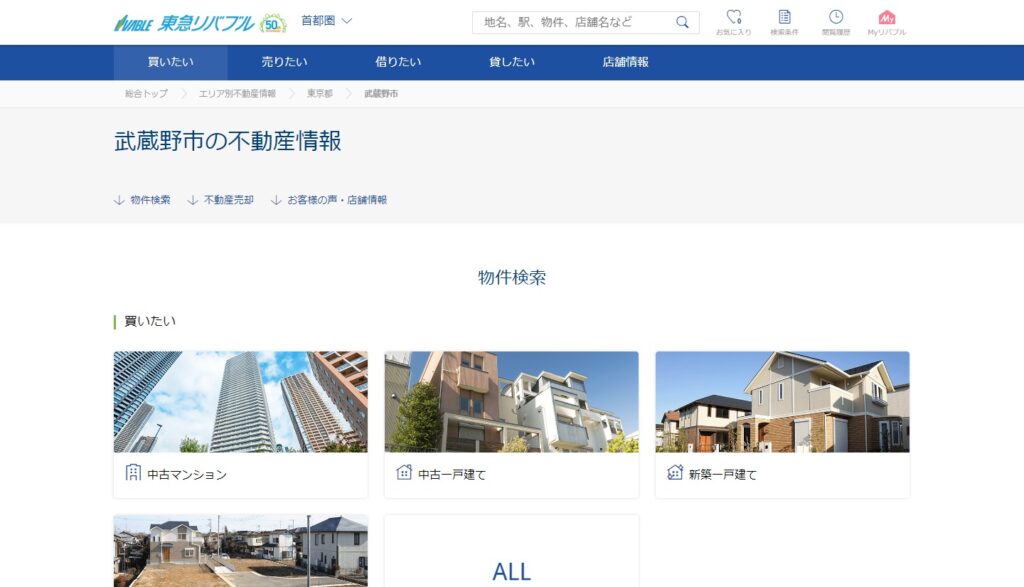
Task: Open saved search conditions (検索条件) icon
Action: (x=784, y=18)
